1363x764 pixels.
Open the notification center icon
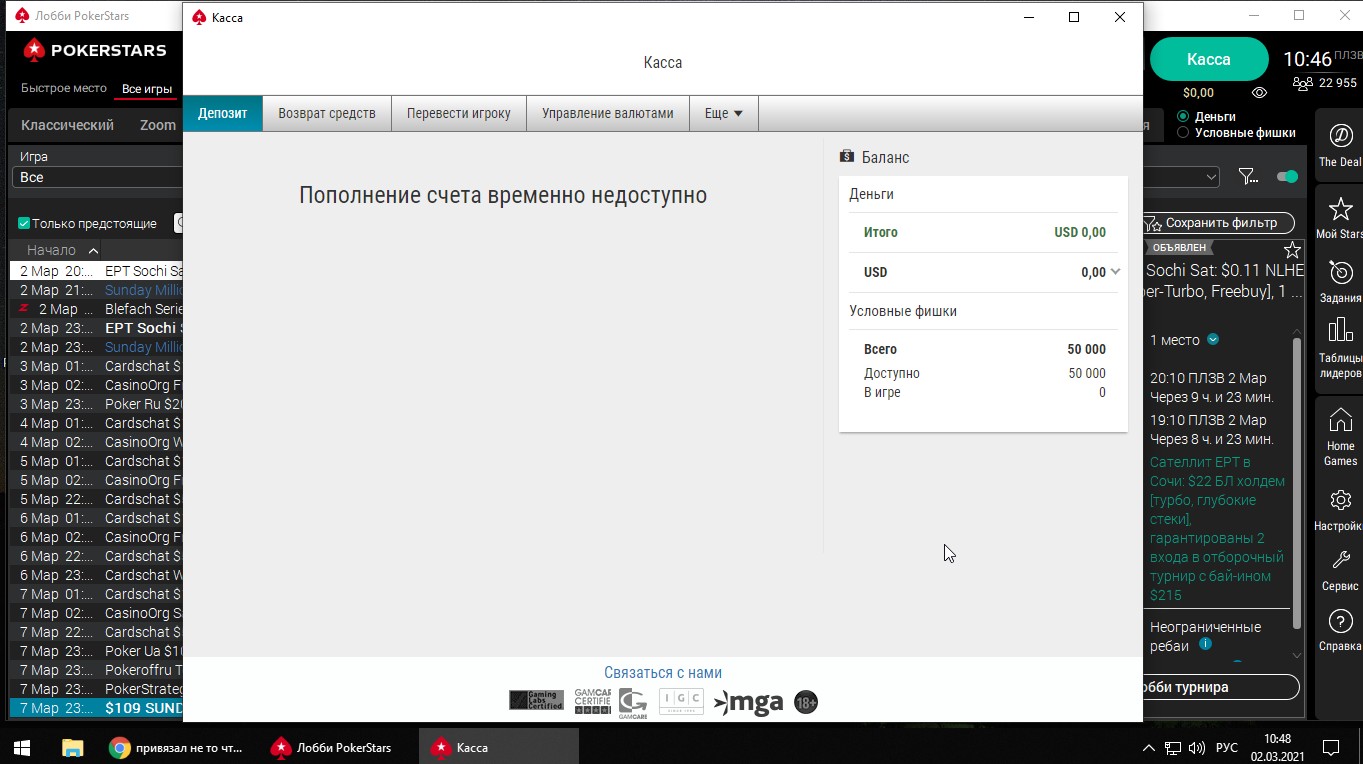[1331, 747]
